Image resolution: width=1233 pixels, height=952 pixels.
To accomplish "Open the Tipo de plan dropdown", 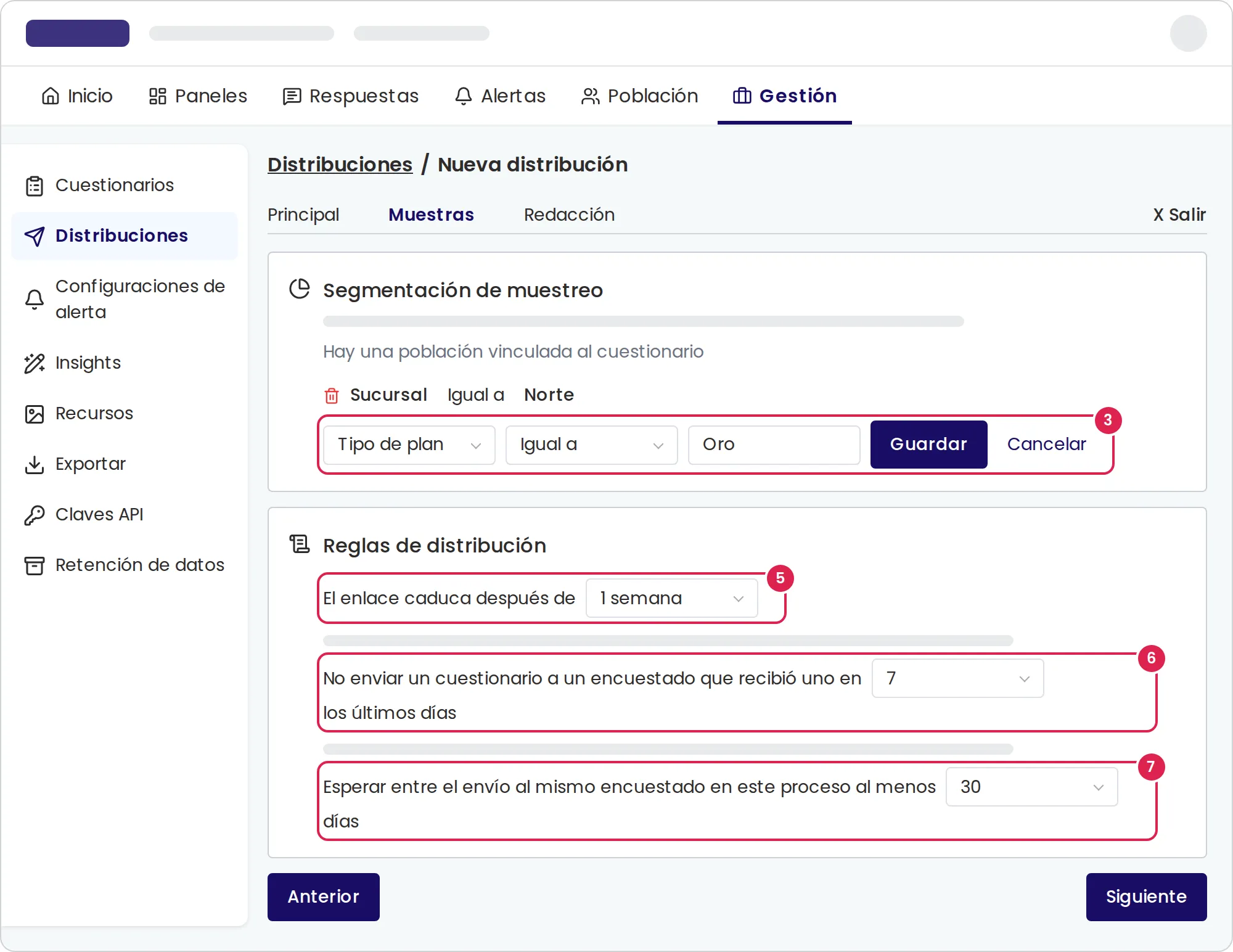I will 409,445.
